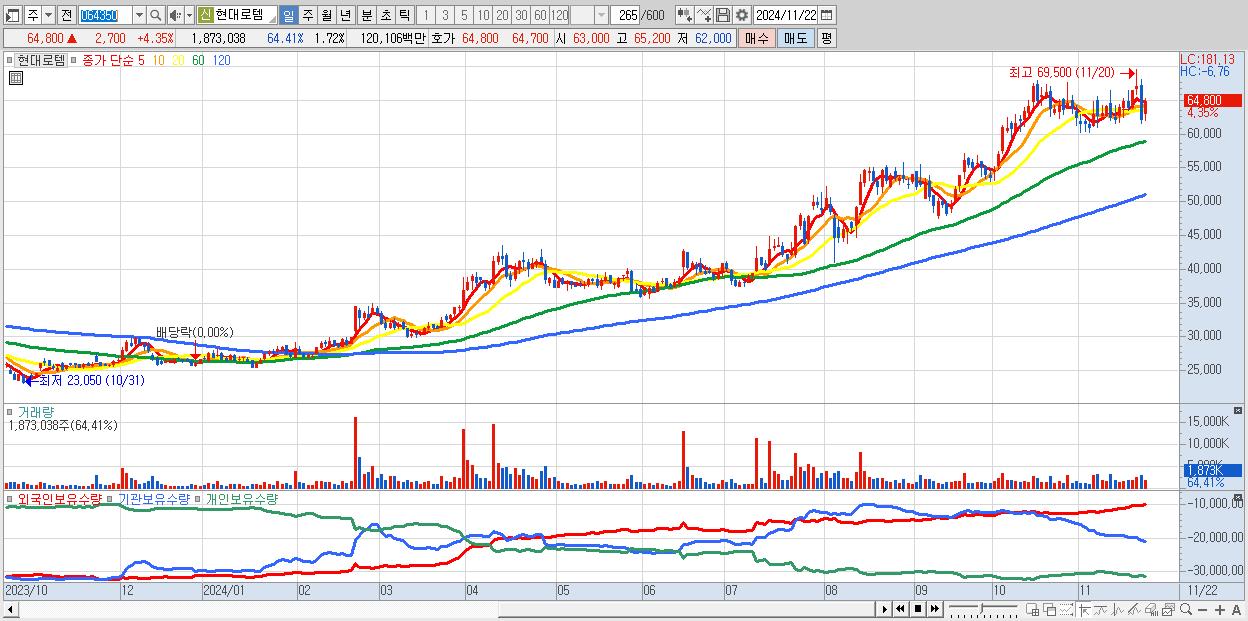
Task: Click the stock code search magnifier icon
Action: click(x=155, y=15)
